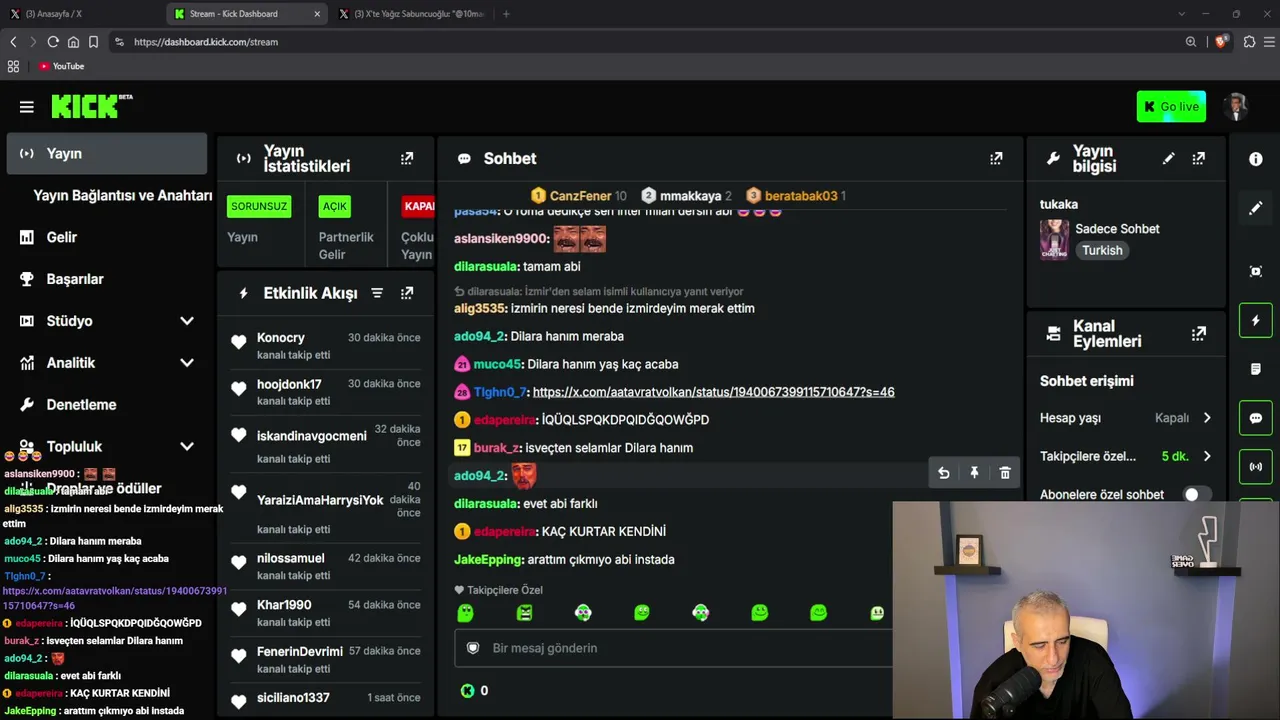Select Yayın in the sidebar
This screenshot has width=1280, height=720.
click(107, 154)
